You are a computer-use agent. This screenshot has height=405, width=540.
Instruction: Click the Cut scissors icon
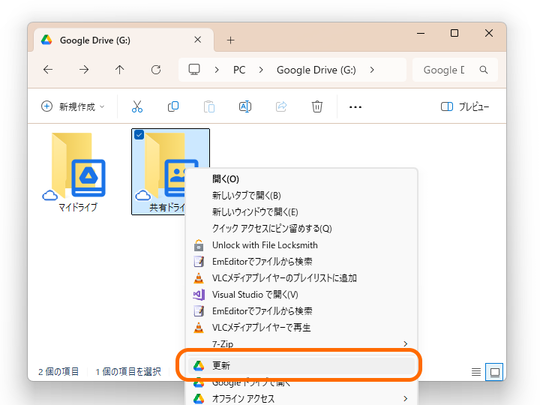tap(137, 107)
